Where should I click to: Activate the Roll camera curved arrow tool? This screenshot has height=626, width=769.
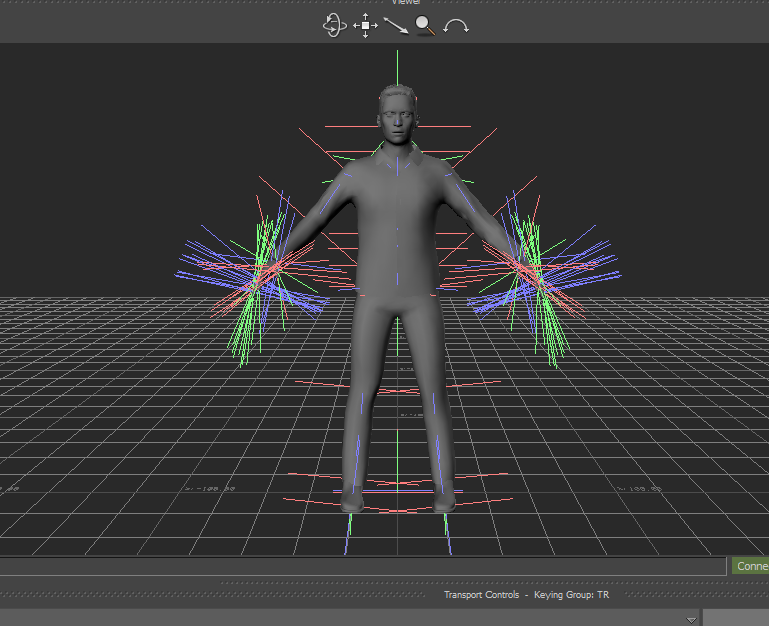[x=457, y=26]
